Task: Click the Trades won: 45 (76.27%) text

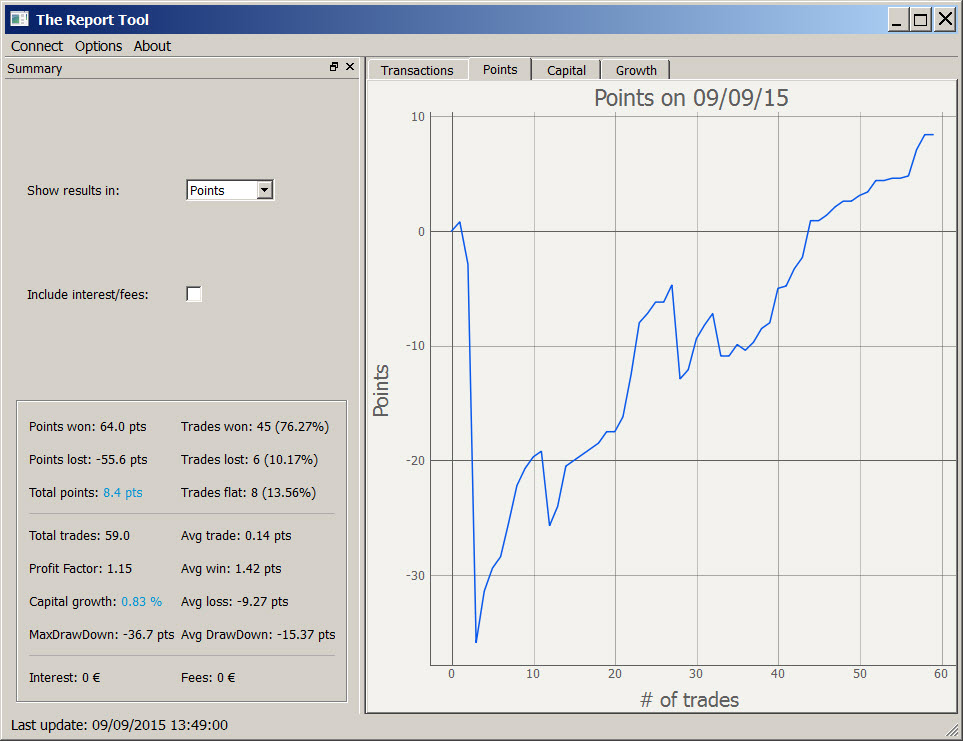Action: tap(255, 427)
